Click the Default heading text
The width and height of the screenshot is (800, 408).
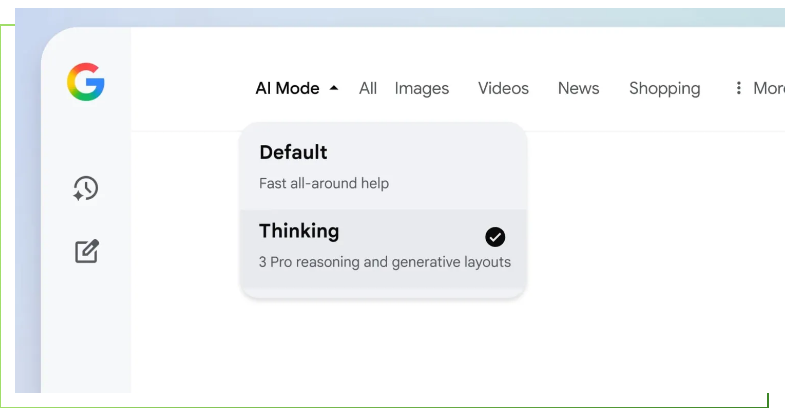[293, 152]
